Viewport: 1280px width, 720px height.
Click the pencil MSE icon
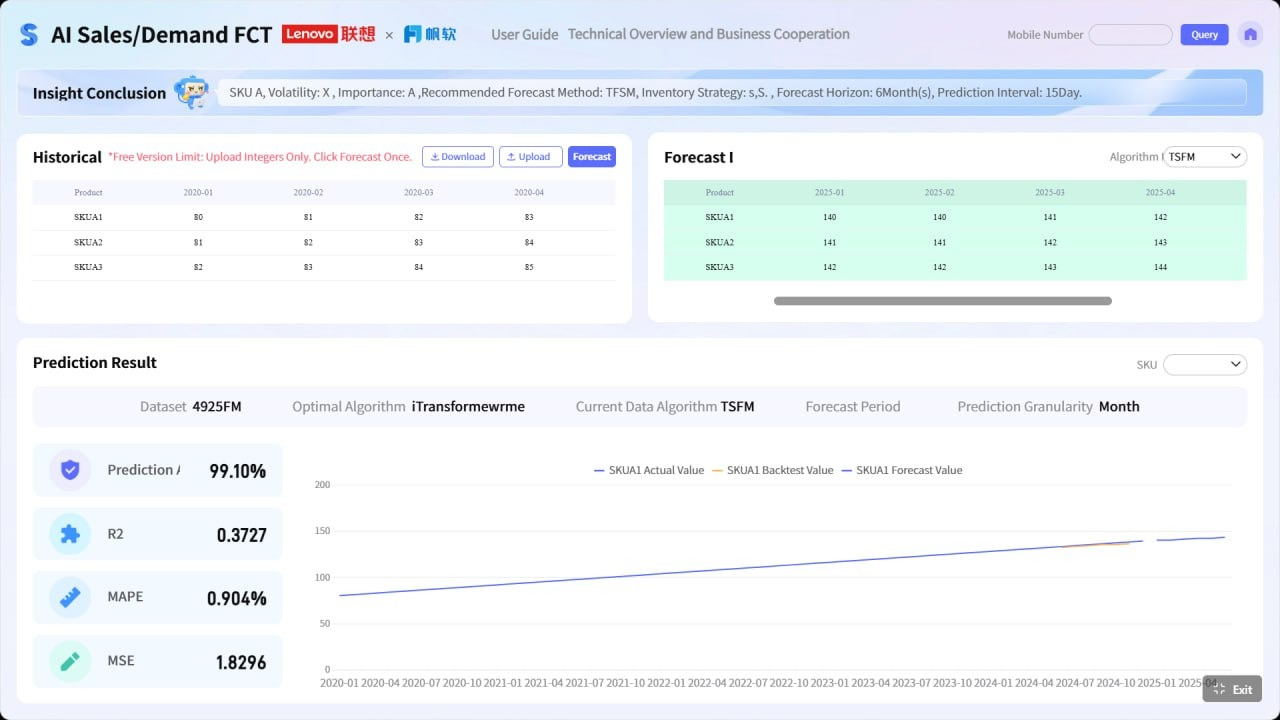click(70, 661)
